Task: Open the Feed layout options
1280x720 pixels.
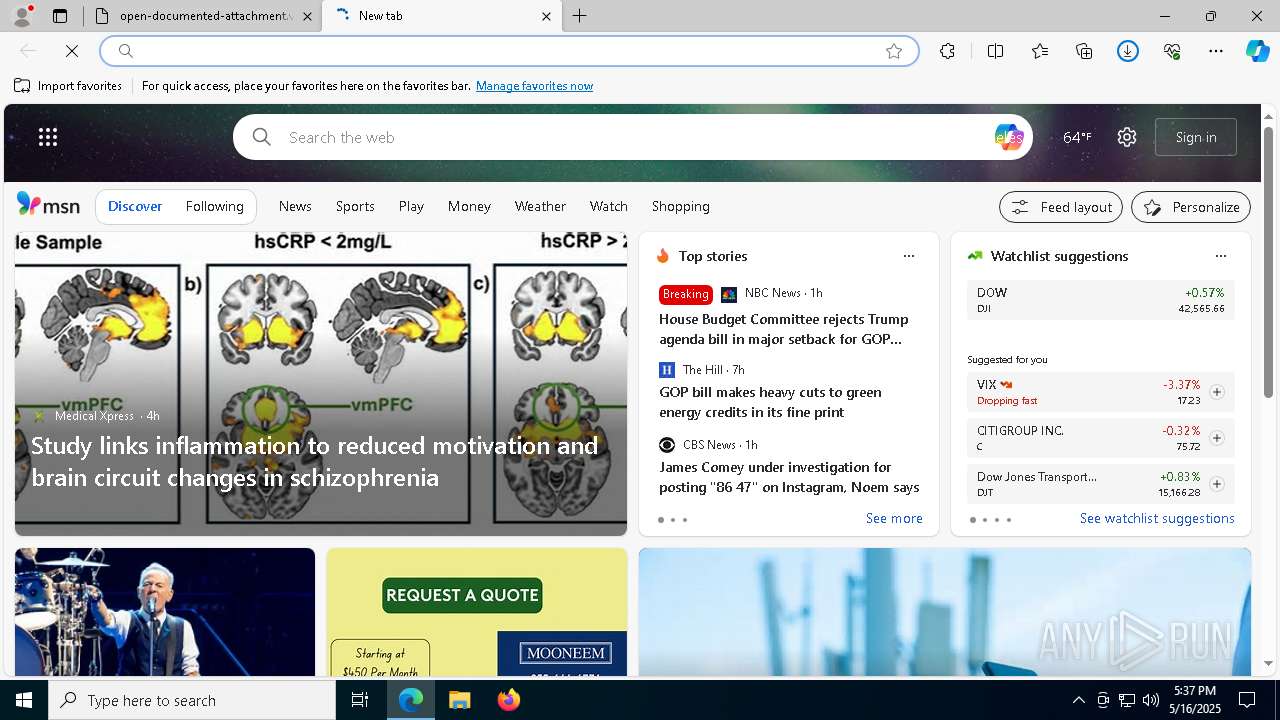Action: click(x=1061, y=207)
